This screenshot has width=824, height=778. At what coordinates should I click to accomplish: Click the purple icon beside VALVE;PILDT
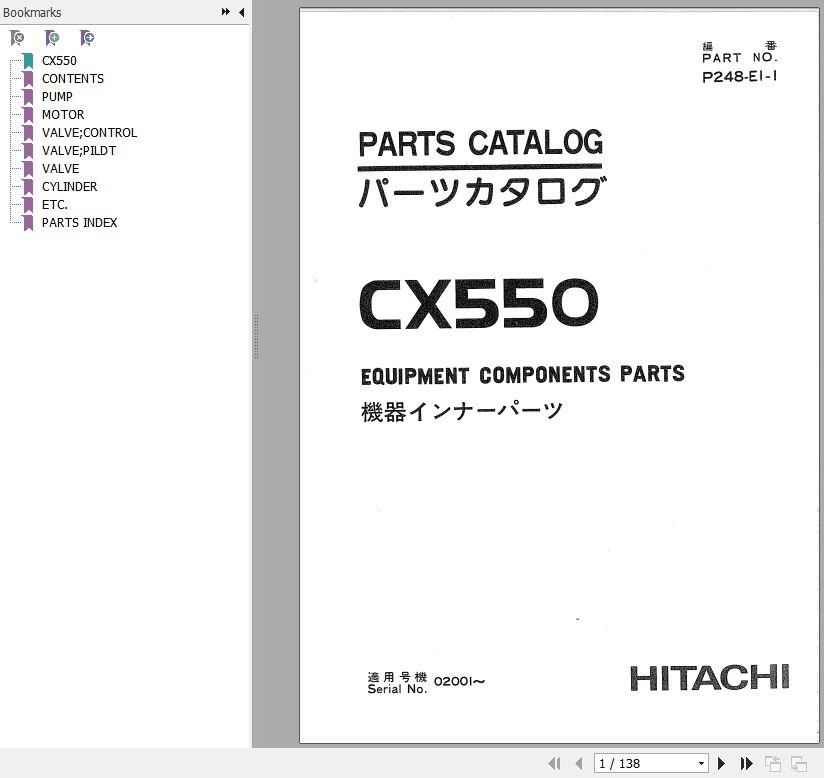click(28, 151)
